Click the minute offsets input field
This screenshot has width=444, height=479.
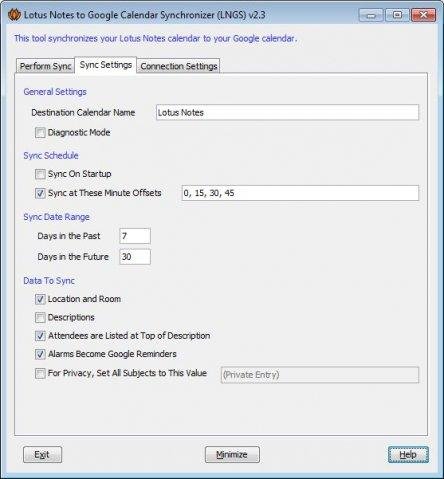pyautogui.click(x=300, y=193)
